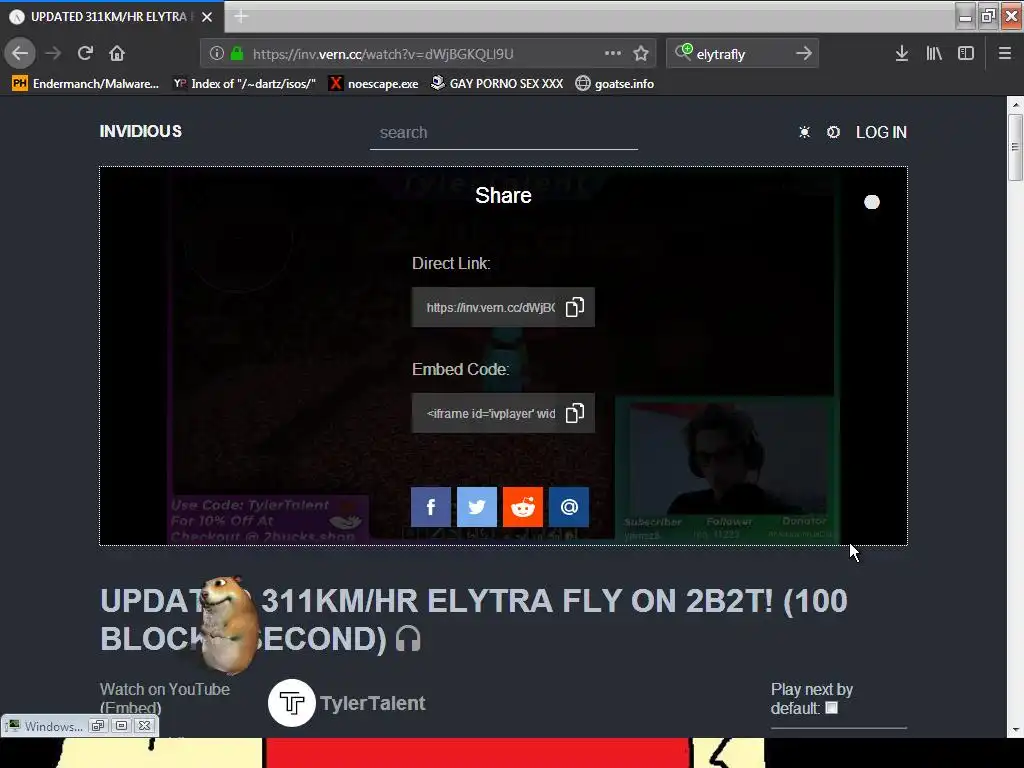1024x768 pixels.
Task: Open a new browser tab
Action: click(241, 16)
